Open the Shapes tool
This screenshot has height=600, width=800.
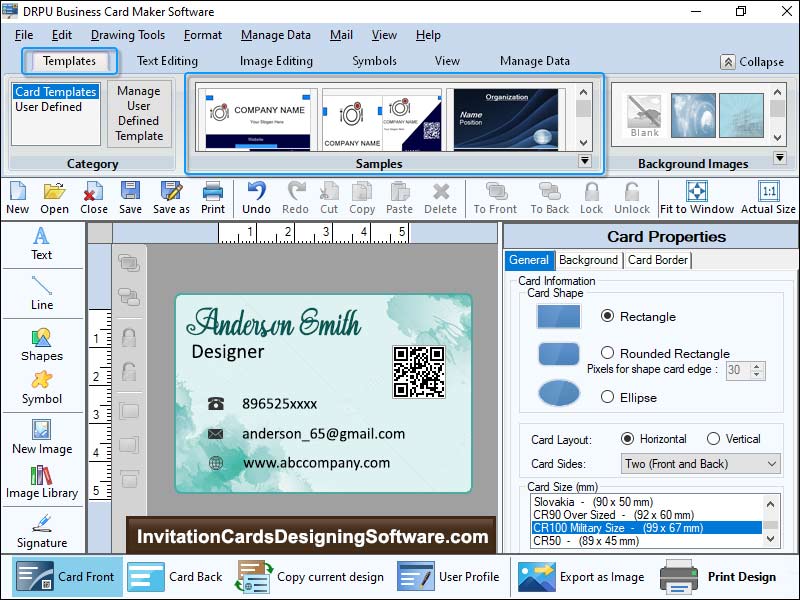pos(41,343)
